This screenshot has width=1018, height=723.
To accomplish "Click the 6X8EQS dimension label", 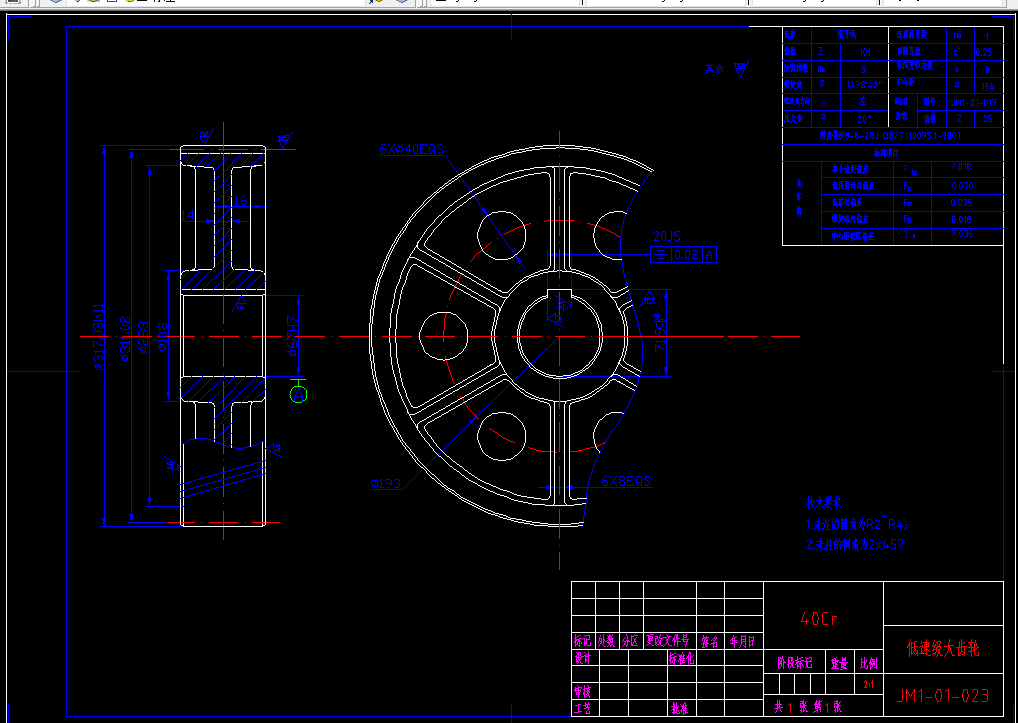I will (x=626, y=481).
